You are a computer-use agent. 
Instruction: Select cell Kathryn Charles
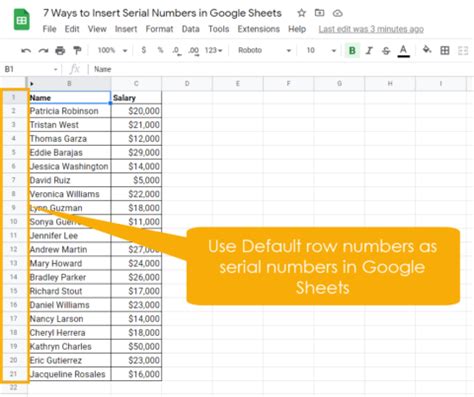coord(69,346)
